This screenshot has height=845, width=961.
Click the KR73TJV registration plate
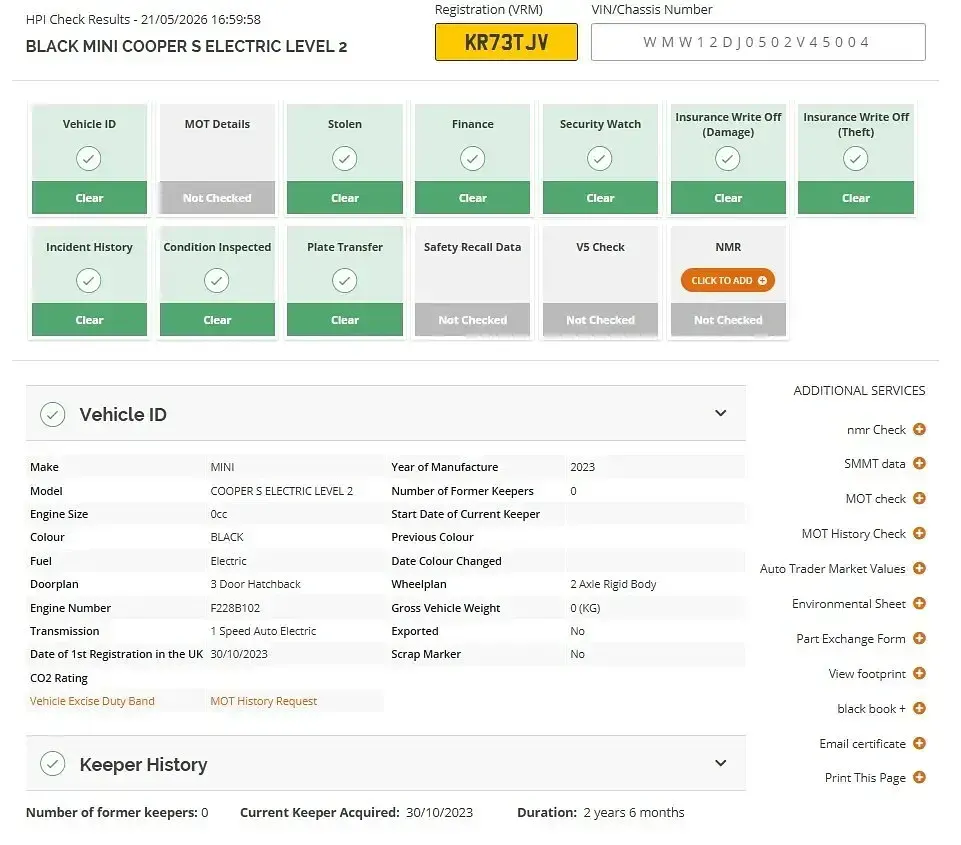coord(506,42)
